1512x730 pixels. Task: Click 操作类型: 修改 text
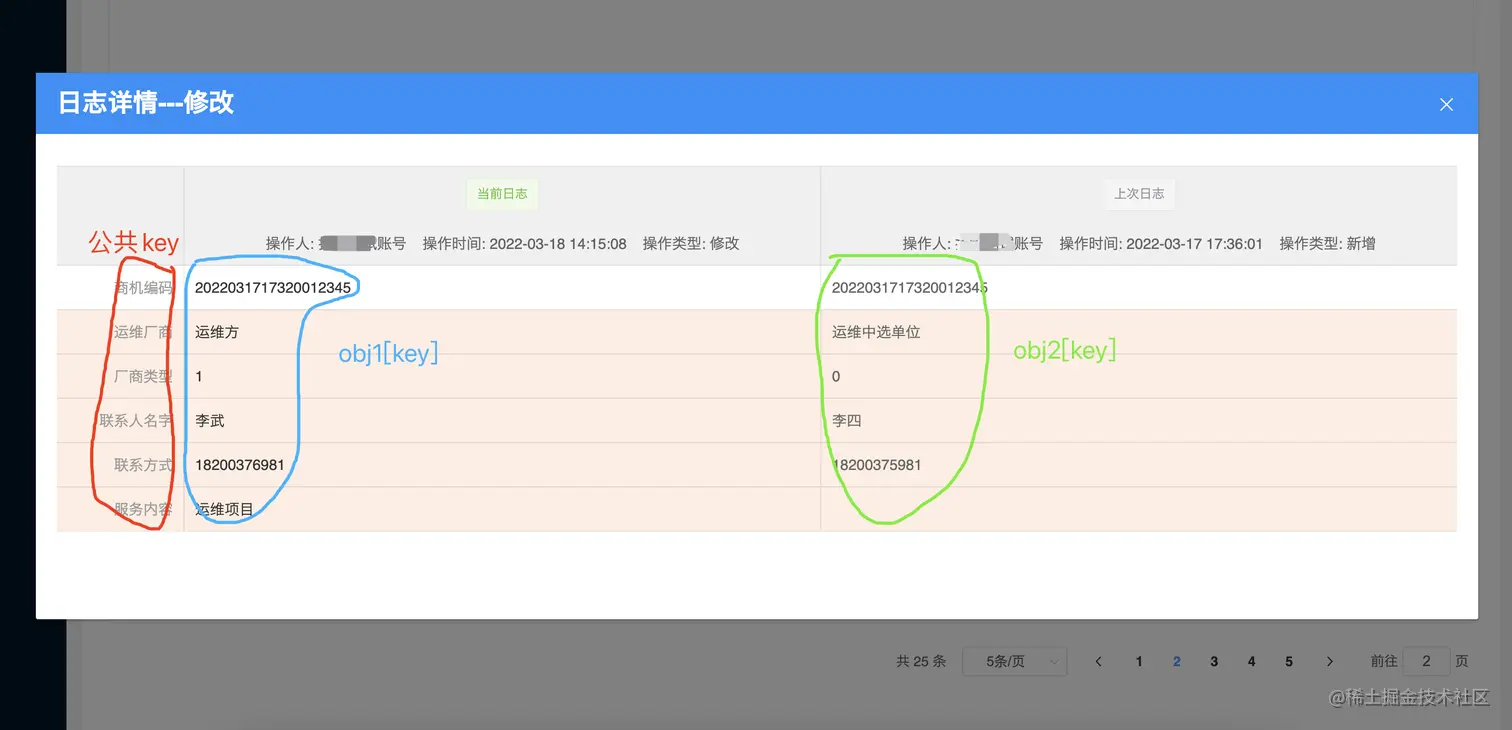pyautogui.click(x=691, y=243)
